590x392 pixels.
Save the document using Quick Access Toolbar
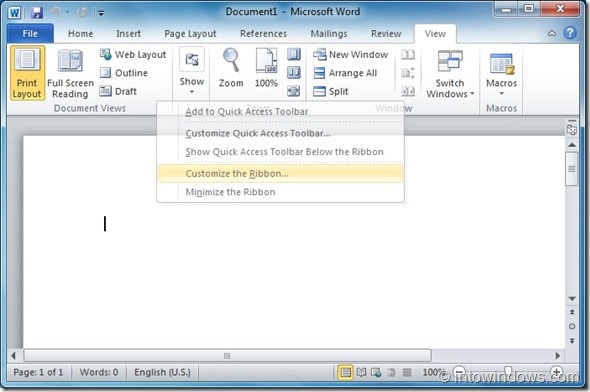[x=36, y=12]
